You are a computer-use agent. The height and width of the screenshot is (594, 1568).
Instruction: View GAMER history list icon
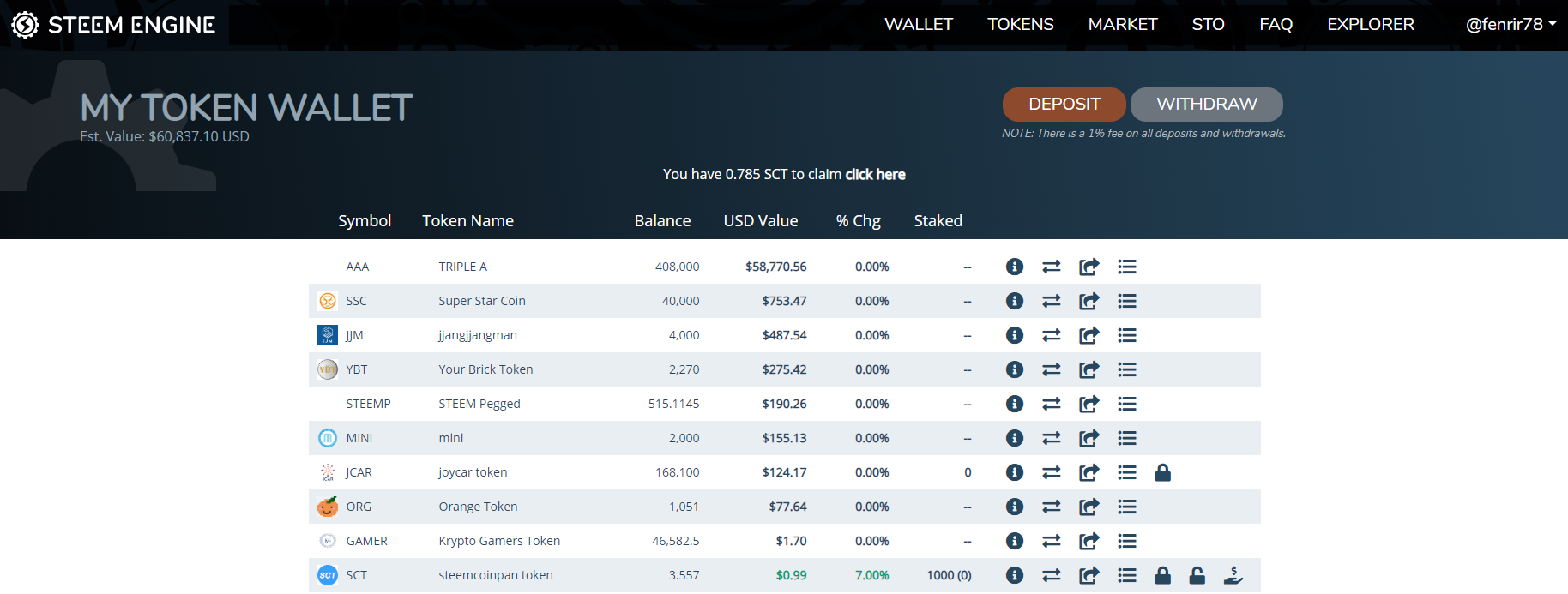click(x=1127, y=541)
